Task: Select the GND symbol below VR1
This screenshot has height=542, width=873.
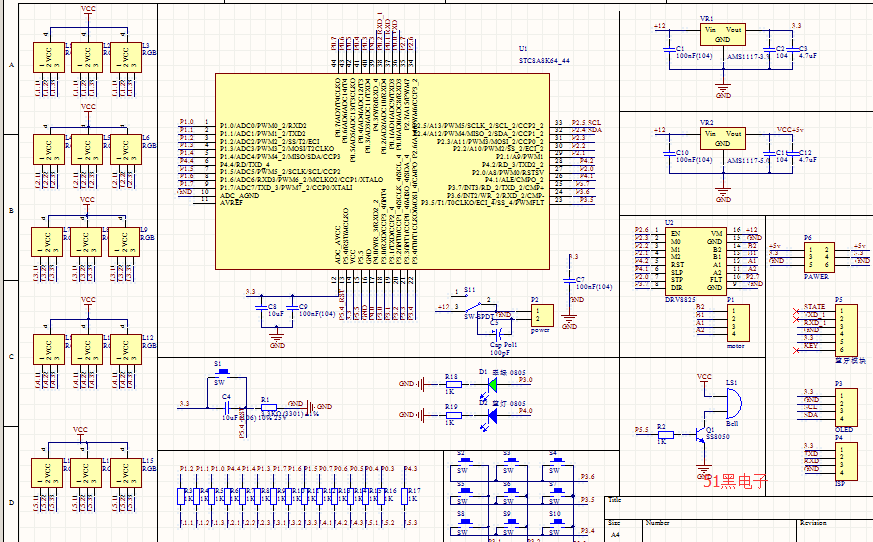Action: (723, 91)
